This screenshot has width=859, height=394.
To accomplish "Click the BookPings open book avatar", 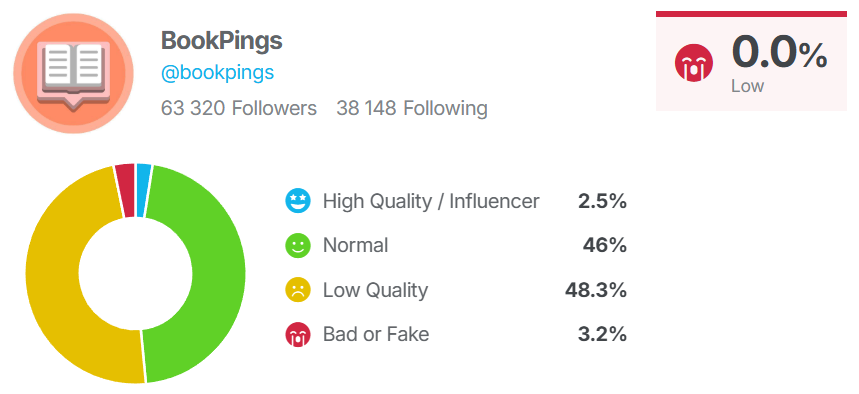I will click(73, 73).
